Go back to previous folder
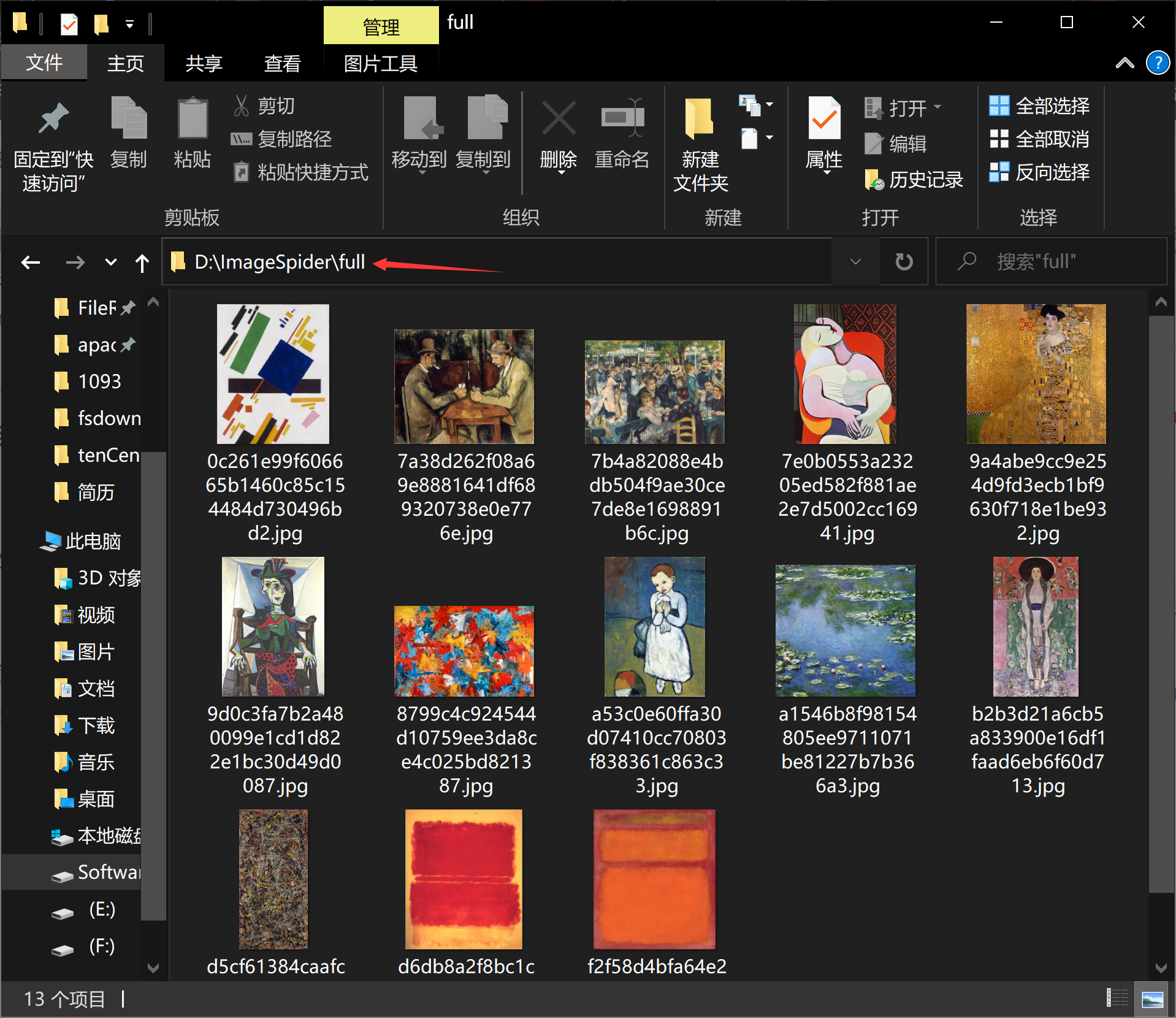 (x=31, y=262)
